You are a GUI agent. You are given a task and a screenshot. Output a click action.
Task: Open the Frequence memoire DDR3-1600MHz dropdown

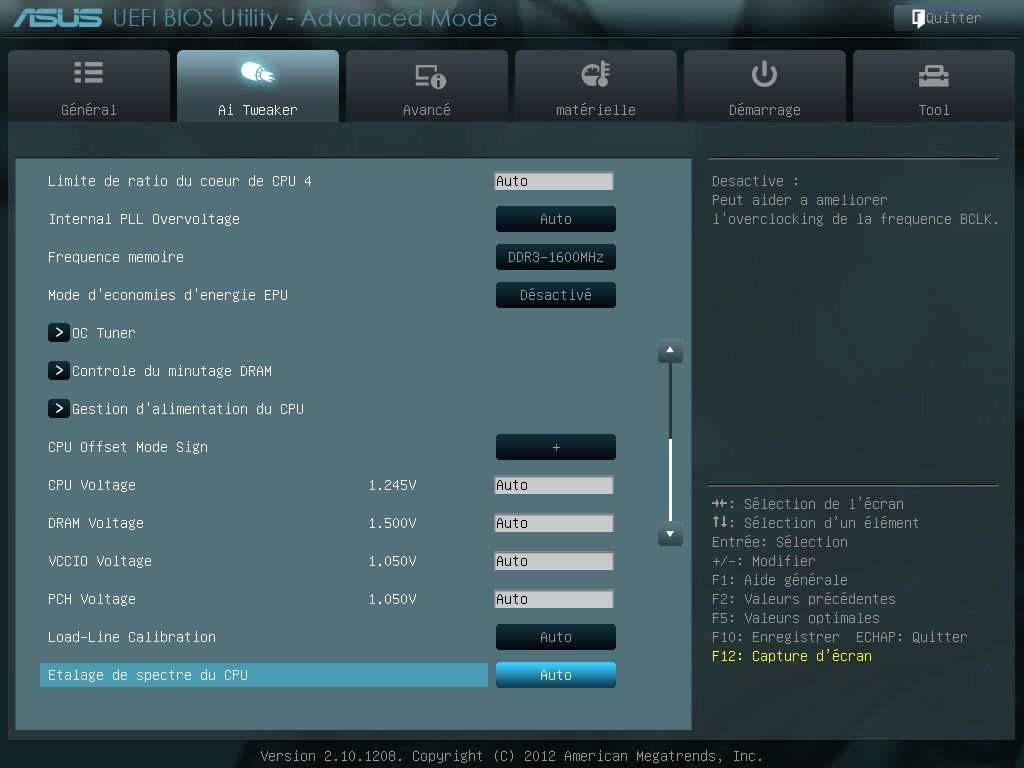click(555, 257)
